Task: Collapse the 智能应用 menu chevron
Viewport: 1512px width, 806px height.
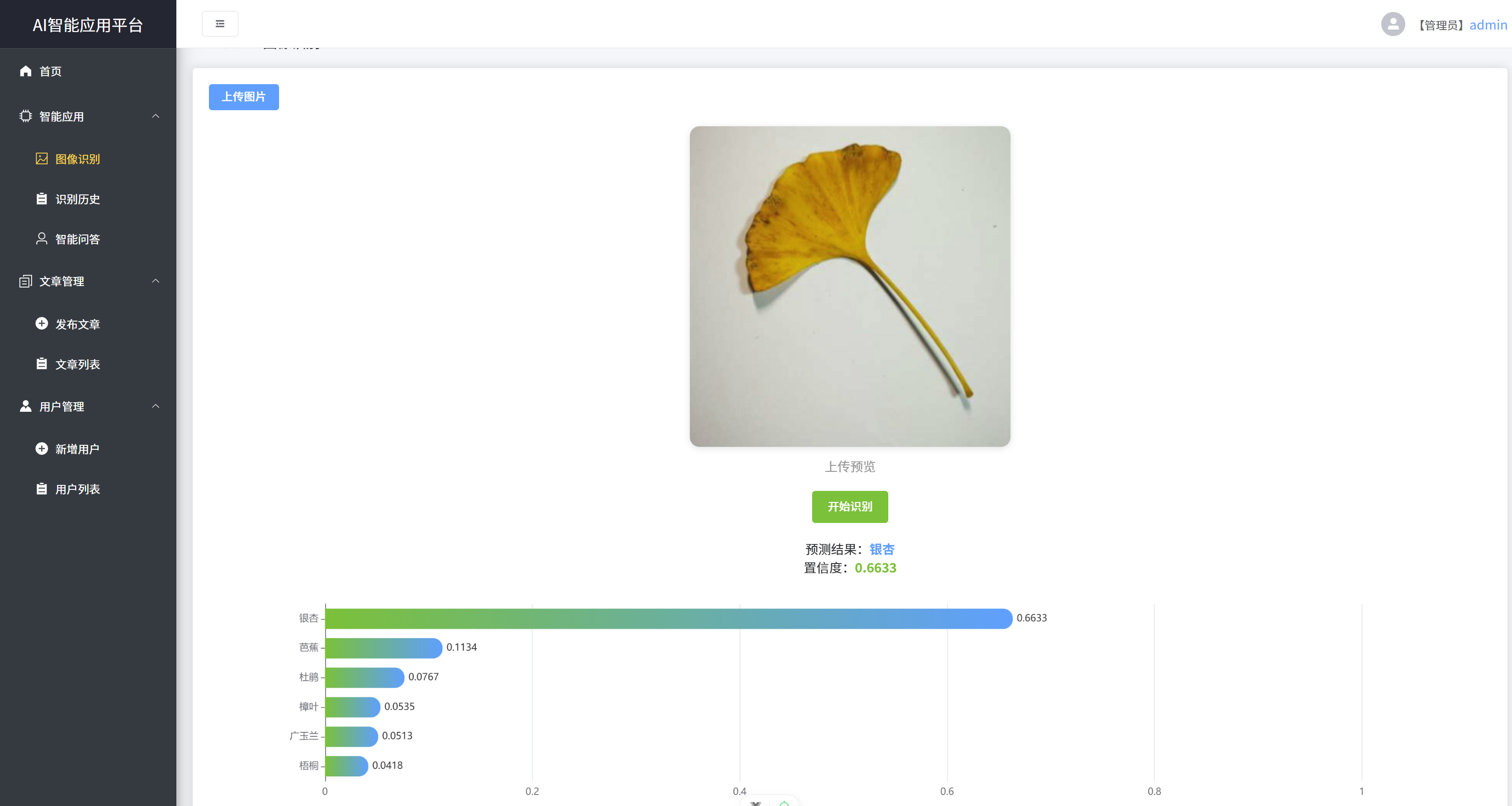Action: pos(155,116)
